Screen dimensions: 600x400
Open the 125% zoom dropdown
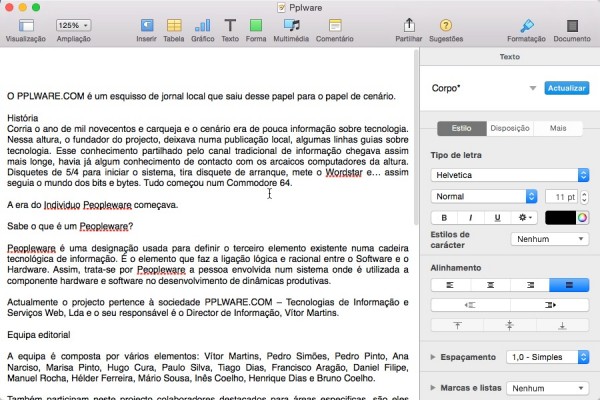point(73,26)
